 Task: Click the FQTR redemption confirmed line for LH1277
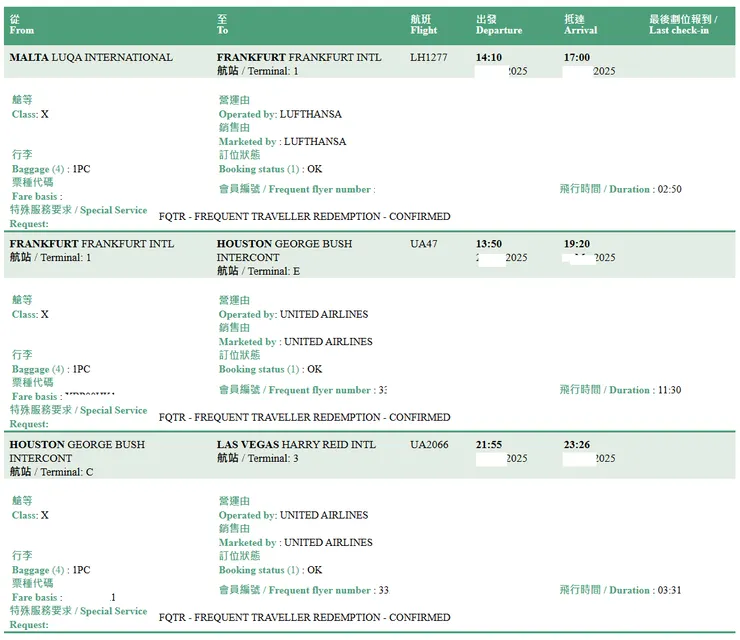tap(304, 217)
